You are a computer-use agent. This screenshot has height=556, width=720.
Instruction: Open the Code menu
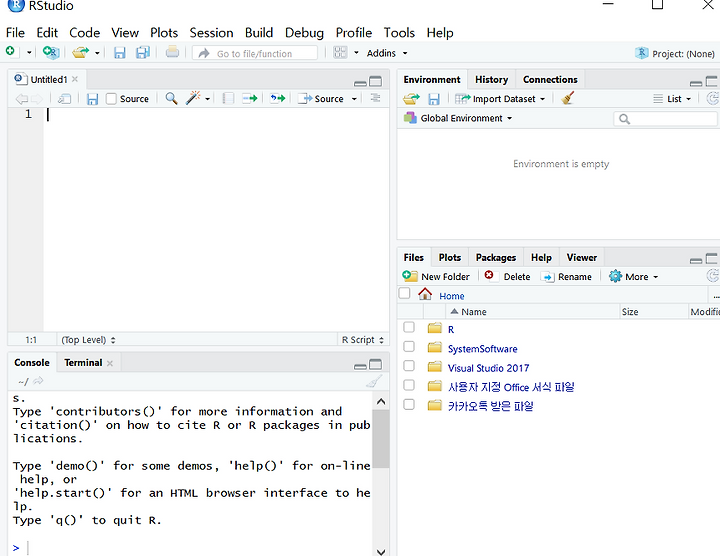click(84, 33)
